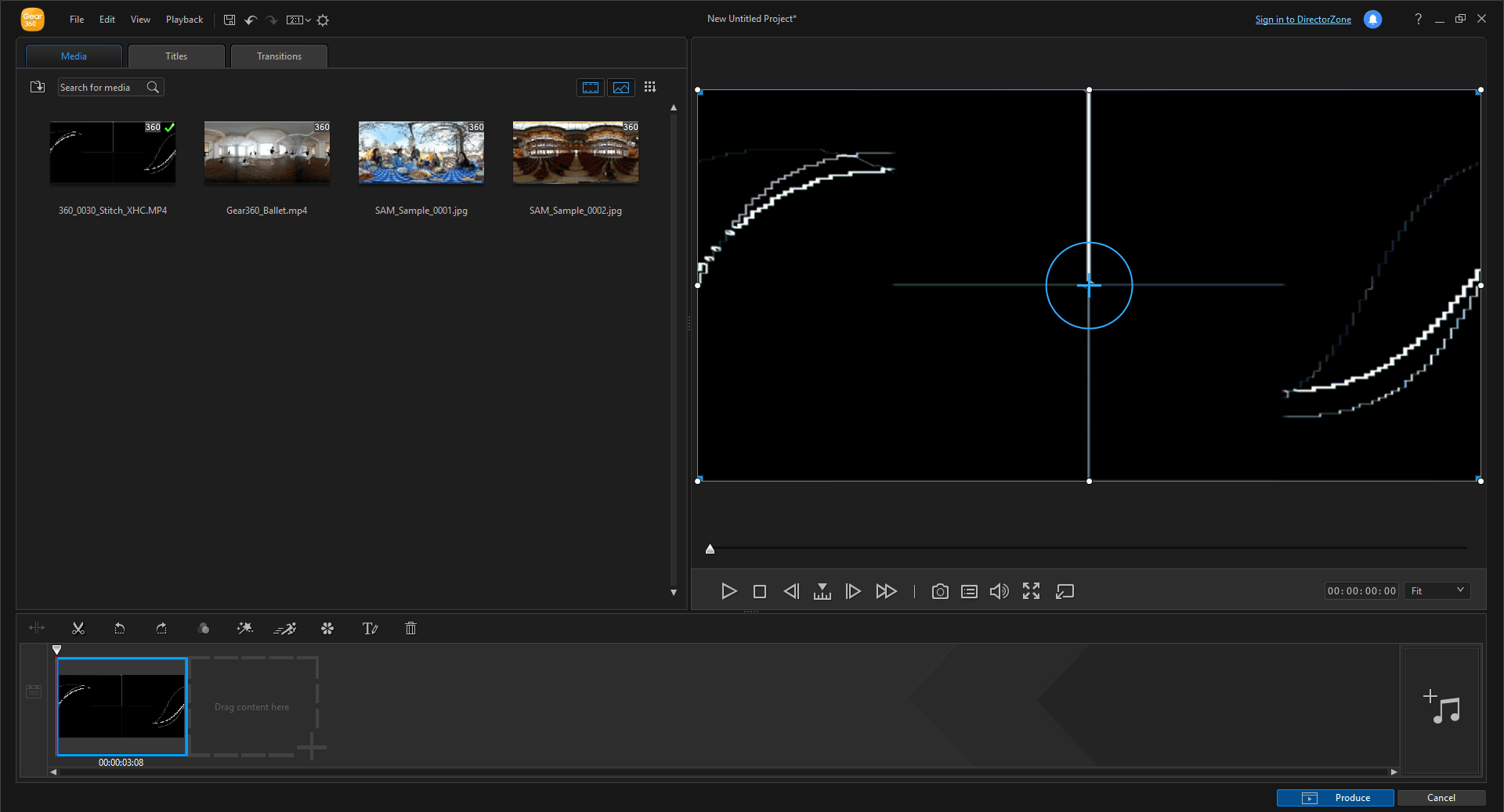Open the aspect ratio dropdown in toolbar
The width and height of the screenshot is (1504, 812).
pyautogui.click(x=298, y=20)
